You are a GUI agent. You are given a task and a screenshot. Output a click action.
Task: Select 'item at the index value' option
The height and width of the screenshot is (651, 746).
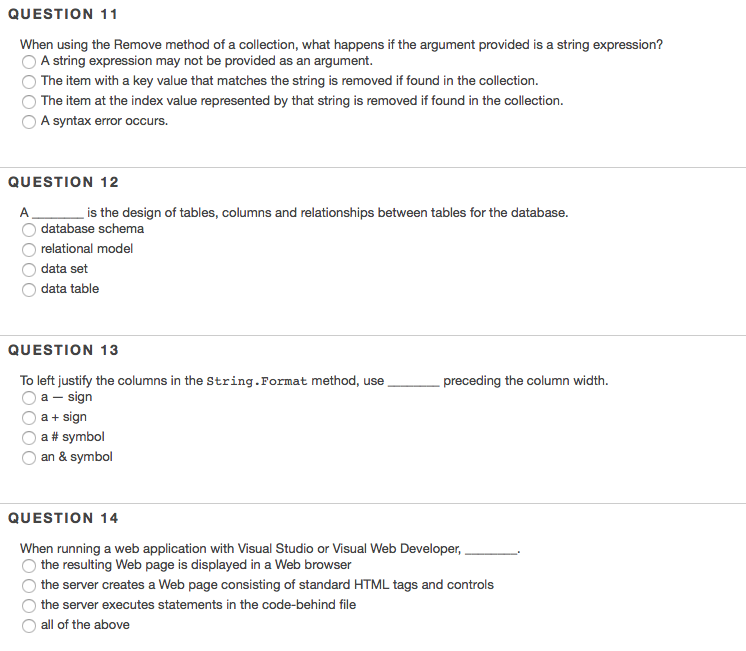point(29,102)
